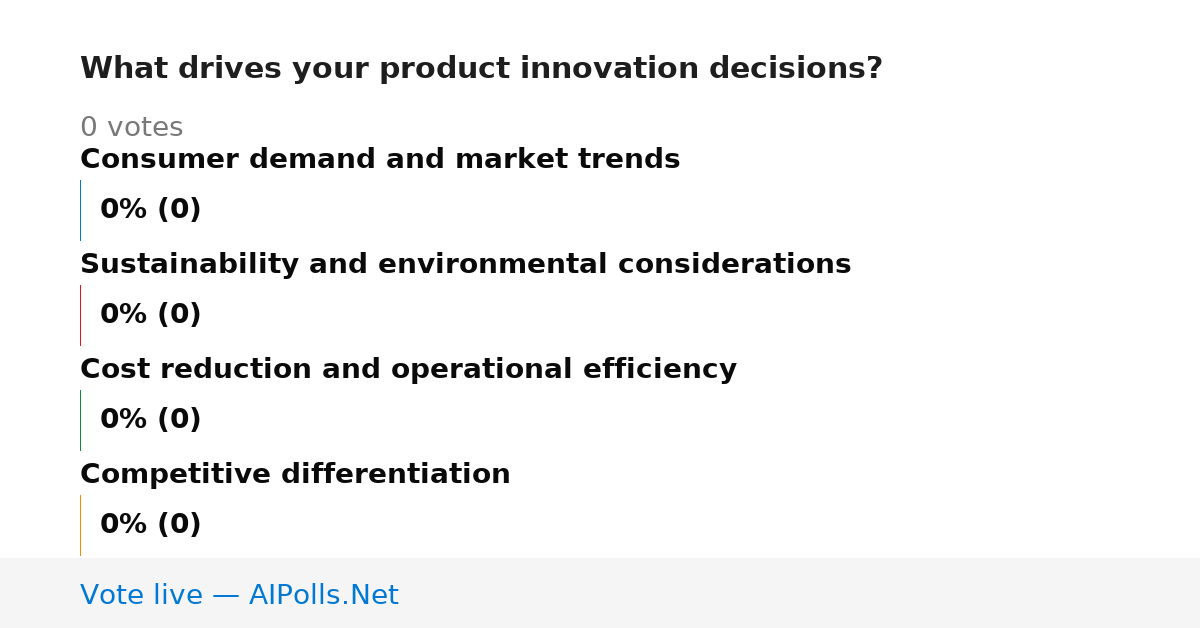
Task: Select Sustainability and environmental considerations option
Action: tap(465, 264)
